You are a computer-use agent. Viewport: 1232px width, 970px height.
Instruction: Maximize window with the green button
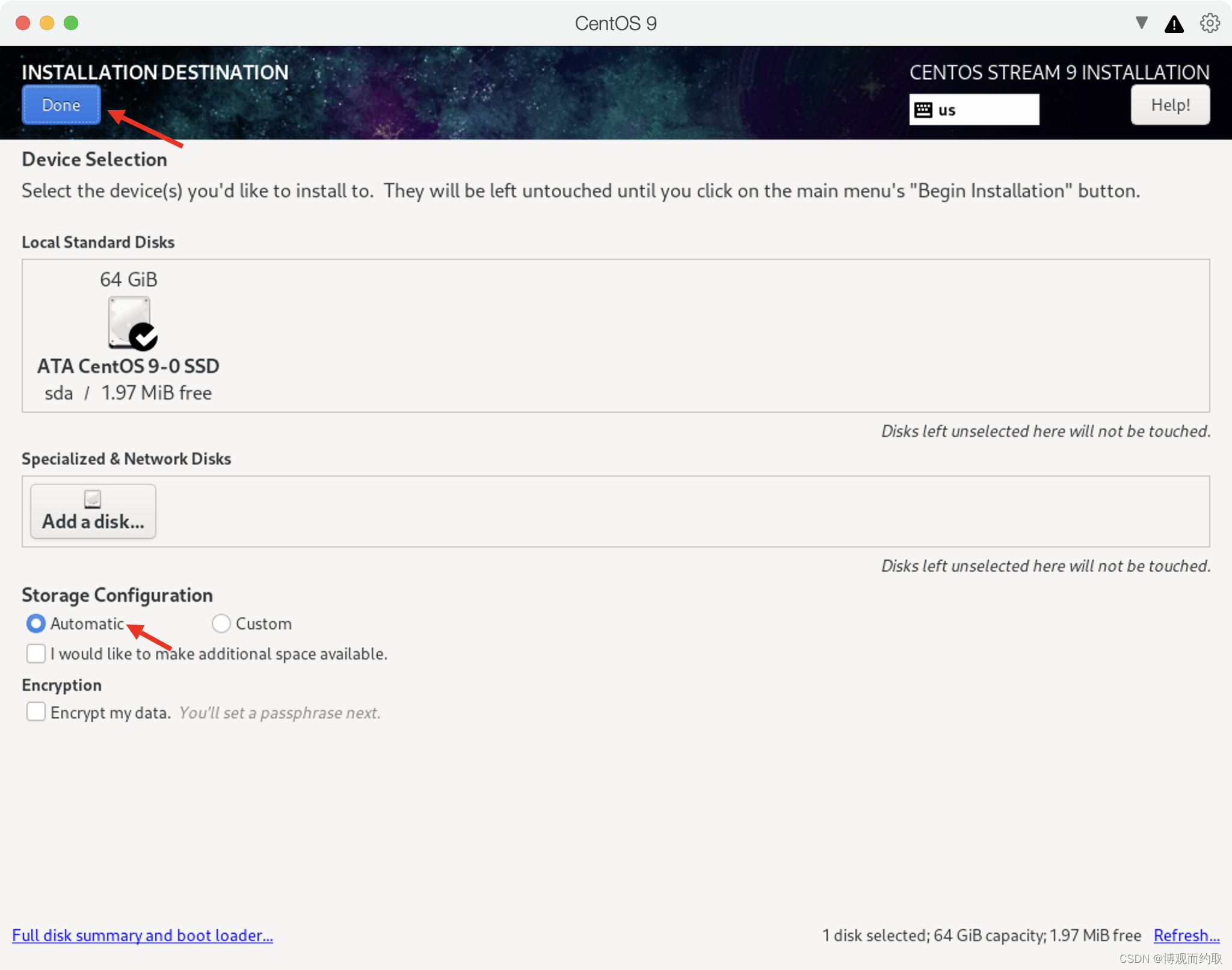pos(71,23)
